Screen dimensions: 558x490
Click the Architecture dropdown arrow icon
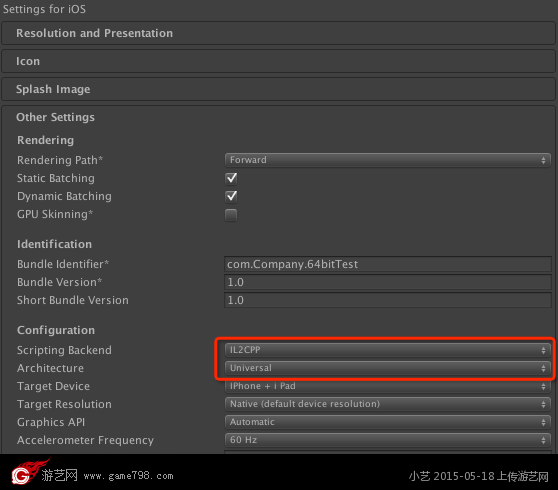(x=543, y=368)
